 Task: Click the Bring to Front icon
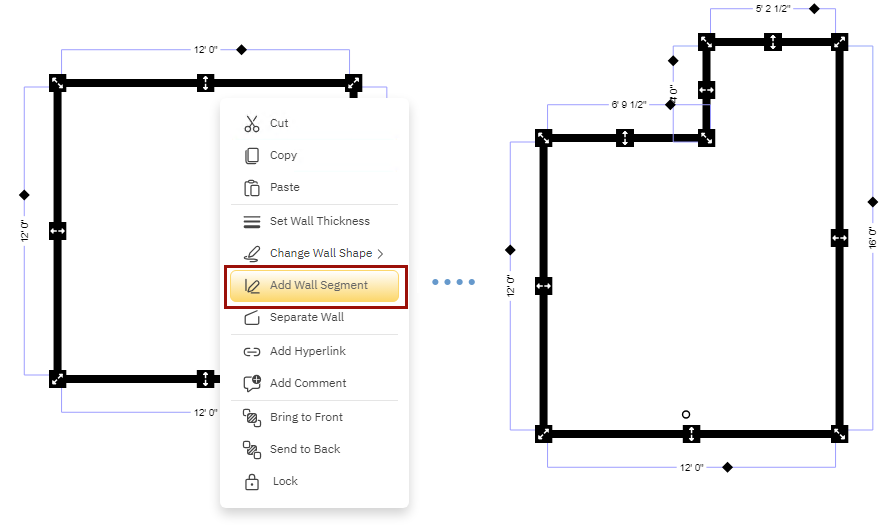click(x=252, y=418)
